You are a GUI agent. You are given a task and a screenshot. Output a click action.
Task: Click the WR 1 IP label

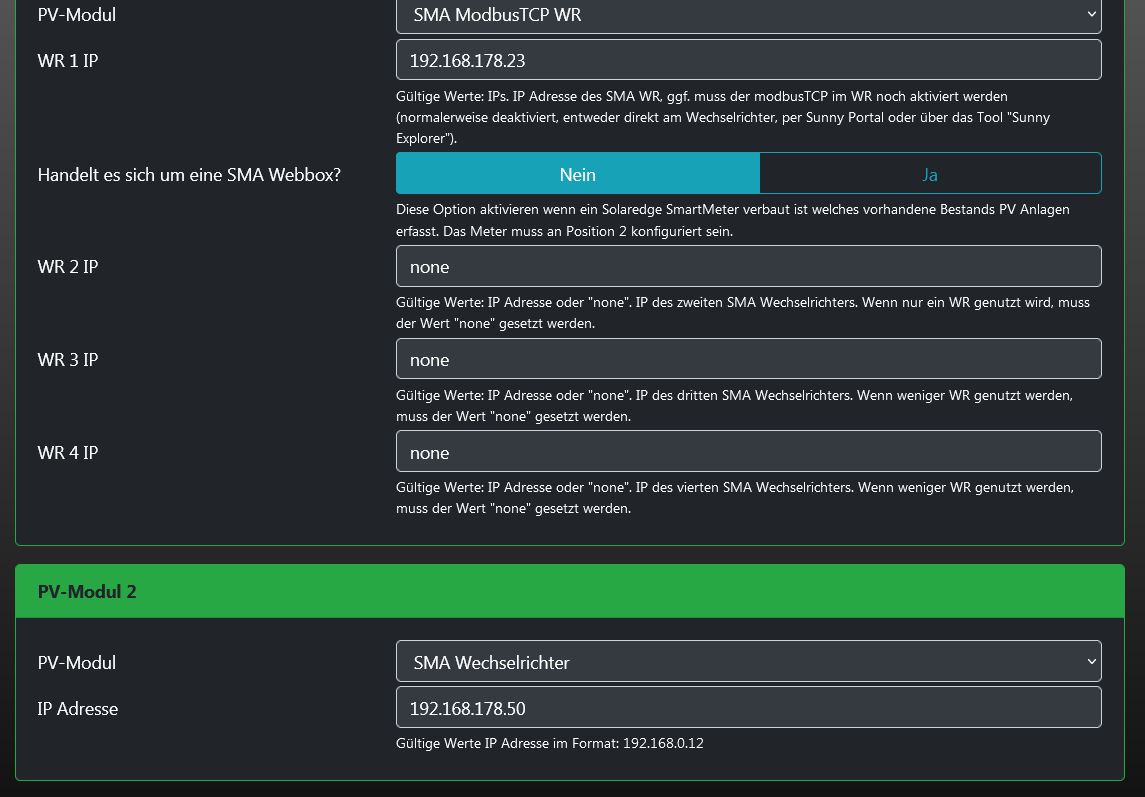(68, 61)
